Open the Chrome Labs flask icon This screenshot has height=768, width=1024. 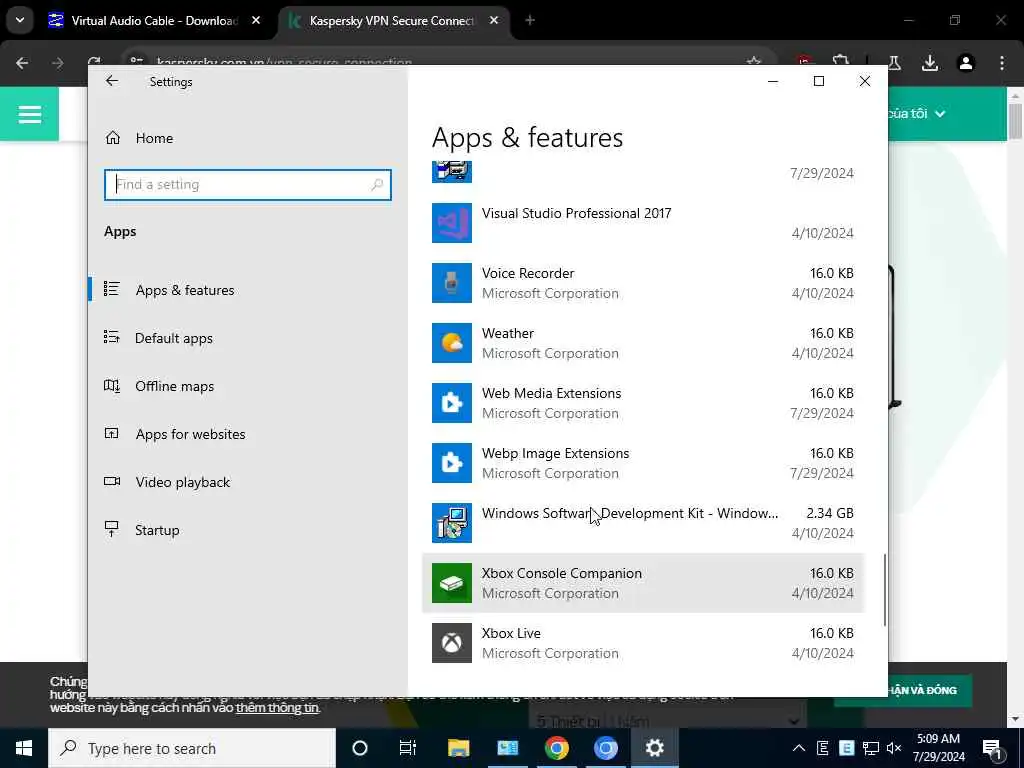[894, 63]
